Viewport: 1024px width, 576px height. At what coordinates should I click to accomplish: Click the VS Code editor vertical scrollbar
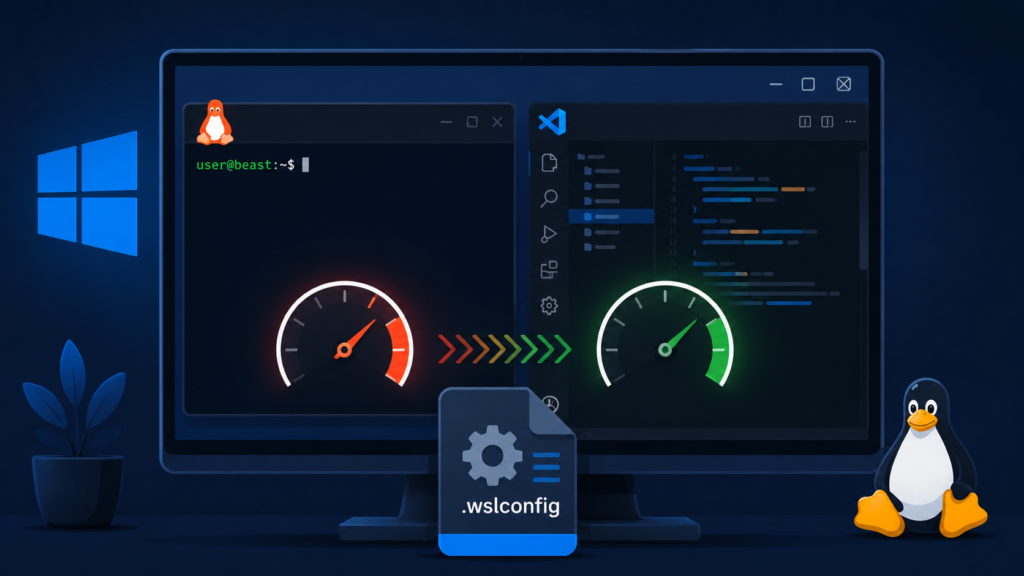click(x=864, y=209)
